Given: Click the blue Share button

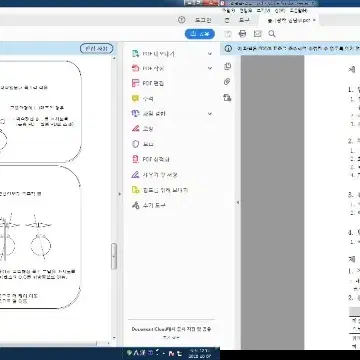Looking at the screenshot, I should (x=200, y=34).
